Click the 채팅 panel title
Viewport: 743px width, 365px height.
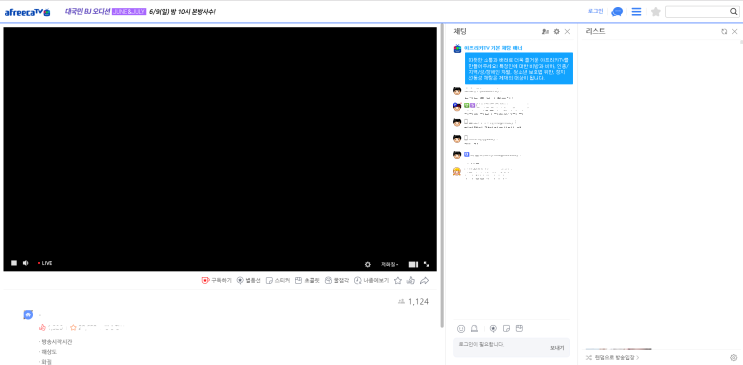460,31
